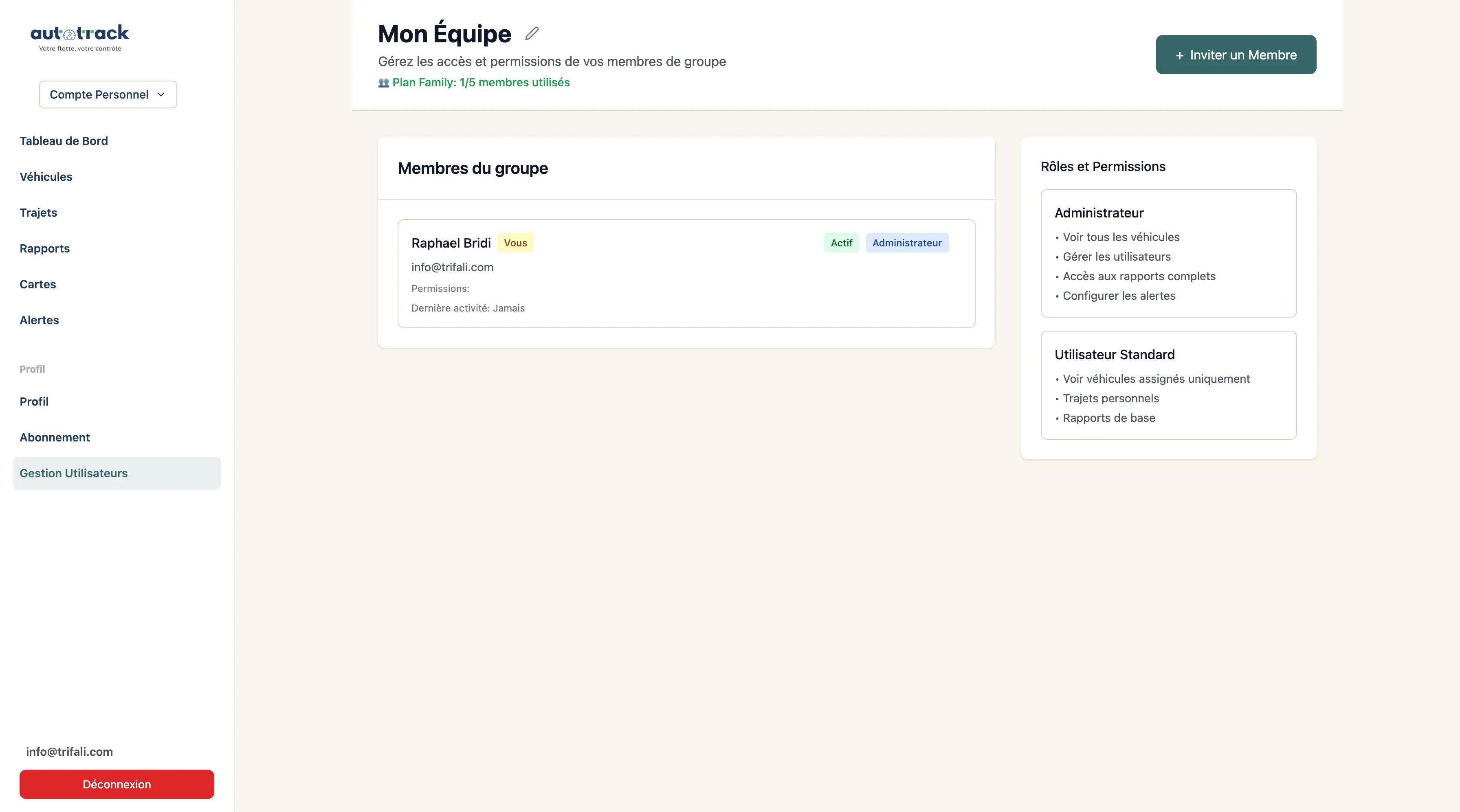Click the Inviter un Membre button

point(1236,55)
